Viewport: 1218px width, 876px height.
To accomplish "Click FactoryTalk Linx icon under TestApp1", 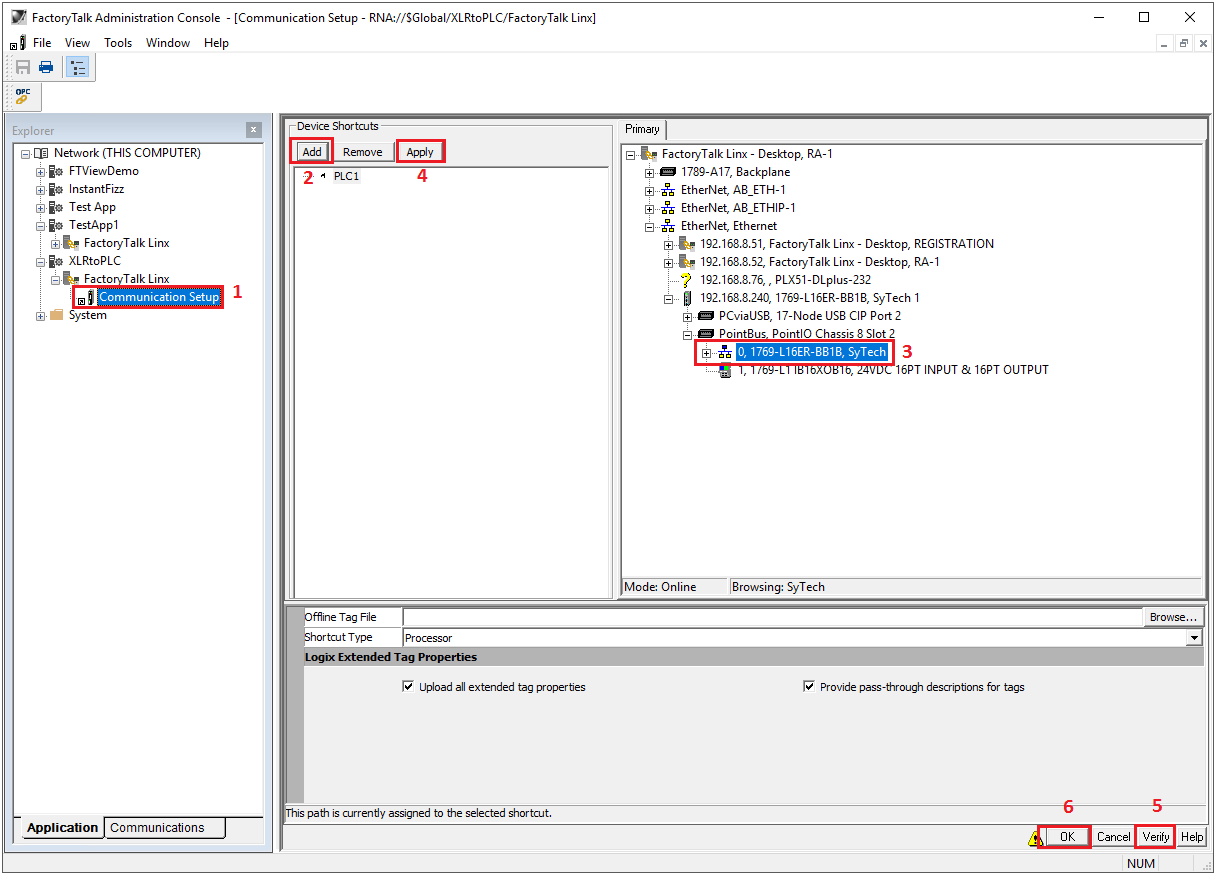I will point(72,243).
